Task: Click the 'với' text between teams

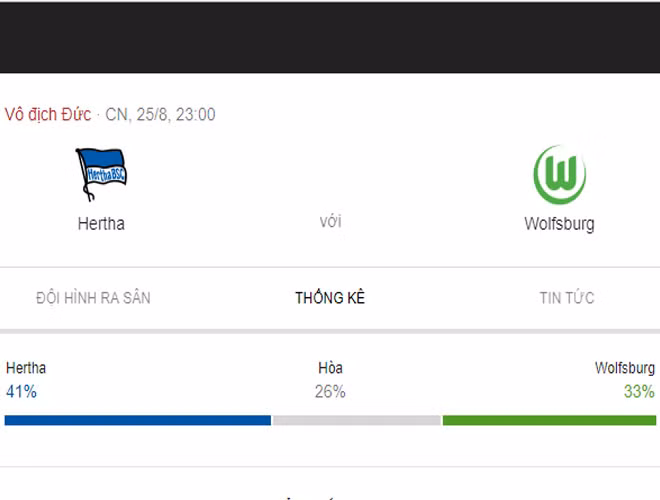Action: coord(330,221)
